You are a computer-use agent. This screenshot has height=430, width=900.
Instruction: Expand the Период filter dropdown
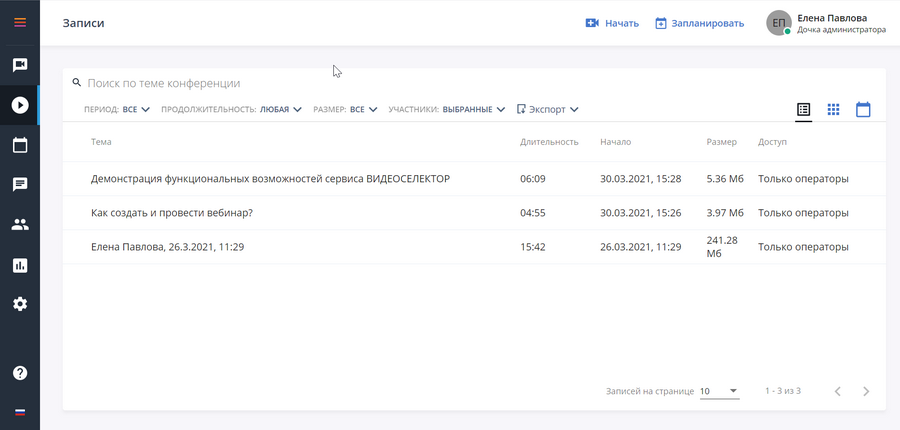tap(117, 109)
